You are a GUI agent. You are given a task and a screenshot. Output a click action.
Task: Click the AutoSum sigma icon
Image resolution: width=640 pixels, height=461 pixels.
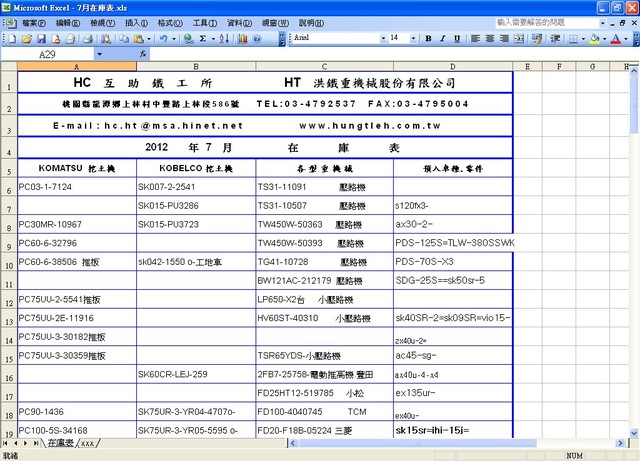click(x=203, y=39)
